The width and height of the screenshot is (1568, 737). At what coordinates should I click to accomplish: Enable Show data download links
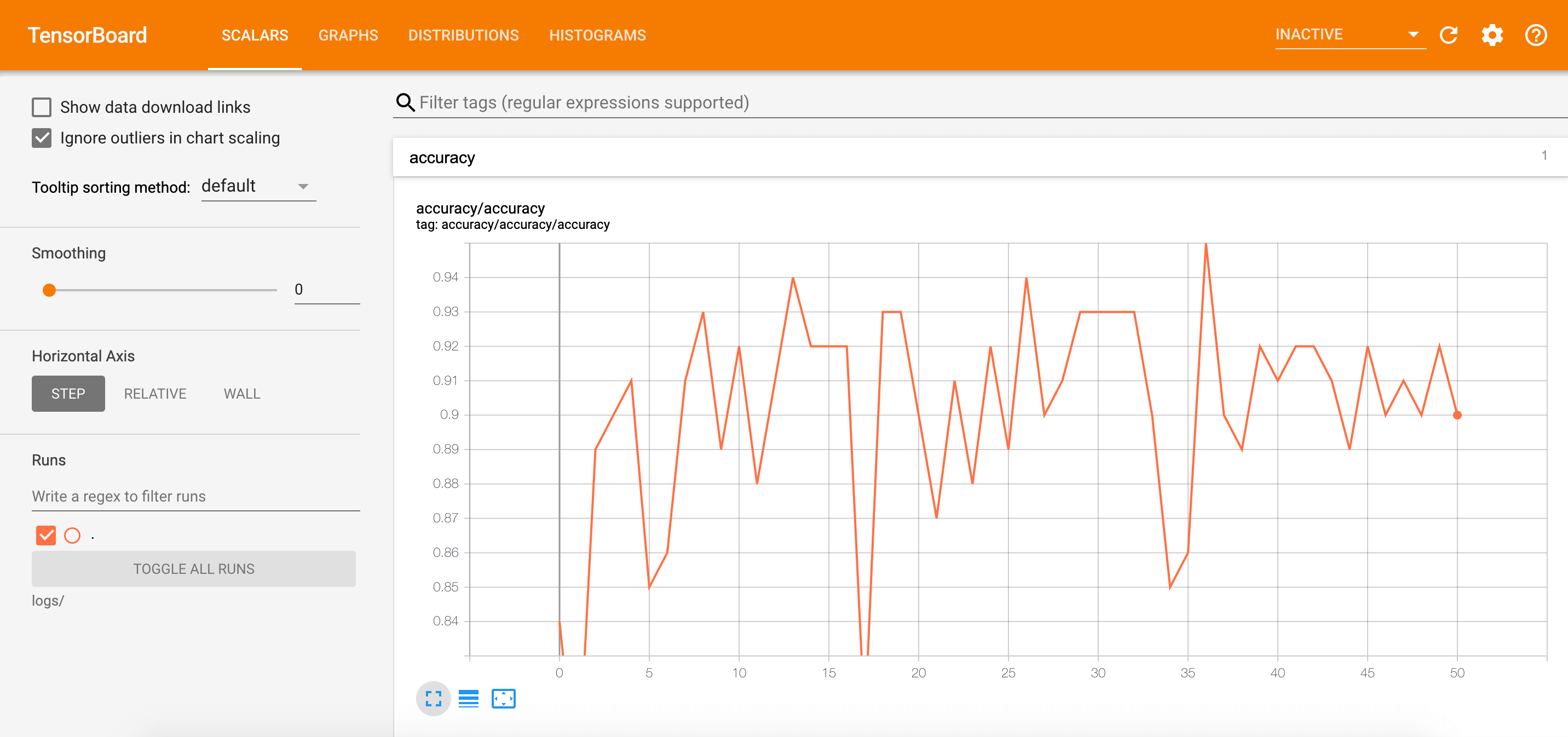(42, 107)
